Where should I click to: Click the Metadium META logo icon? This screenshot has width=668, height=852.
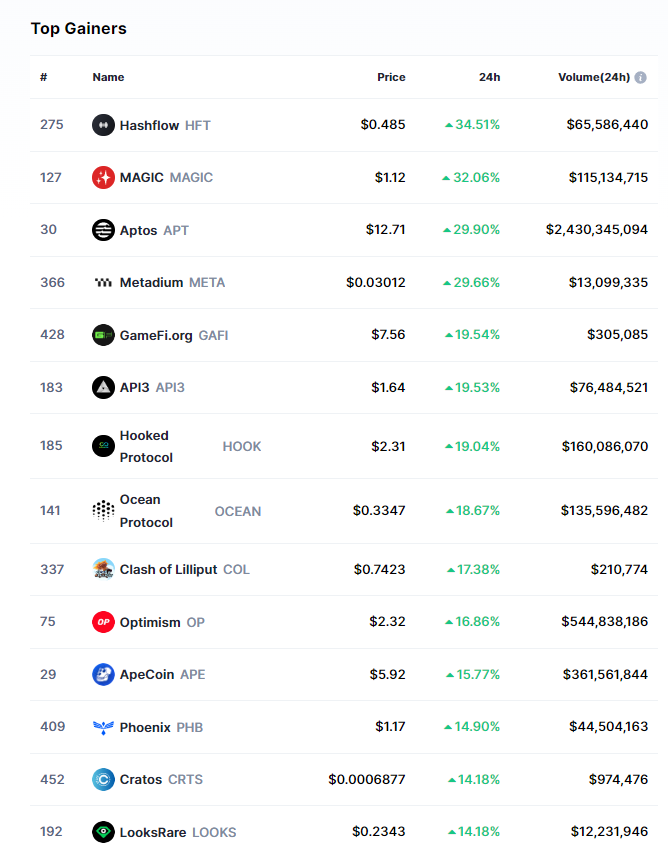click(103, 282)
